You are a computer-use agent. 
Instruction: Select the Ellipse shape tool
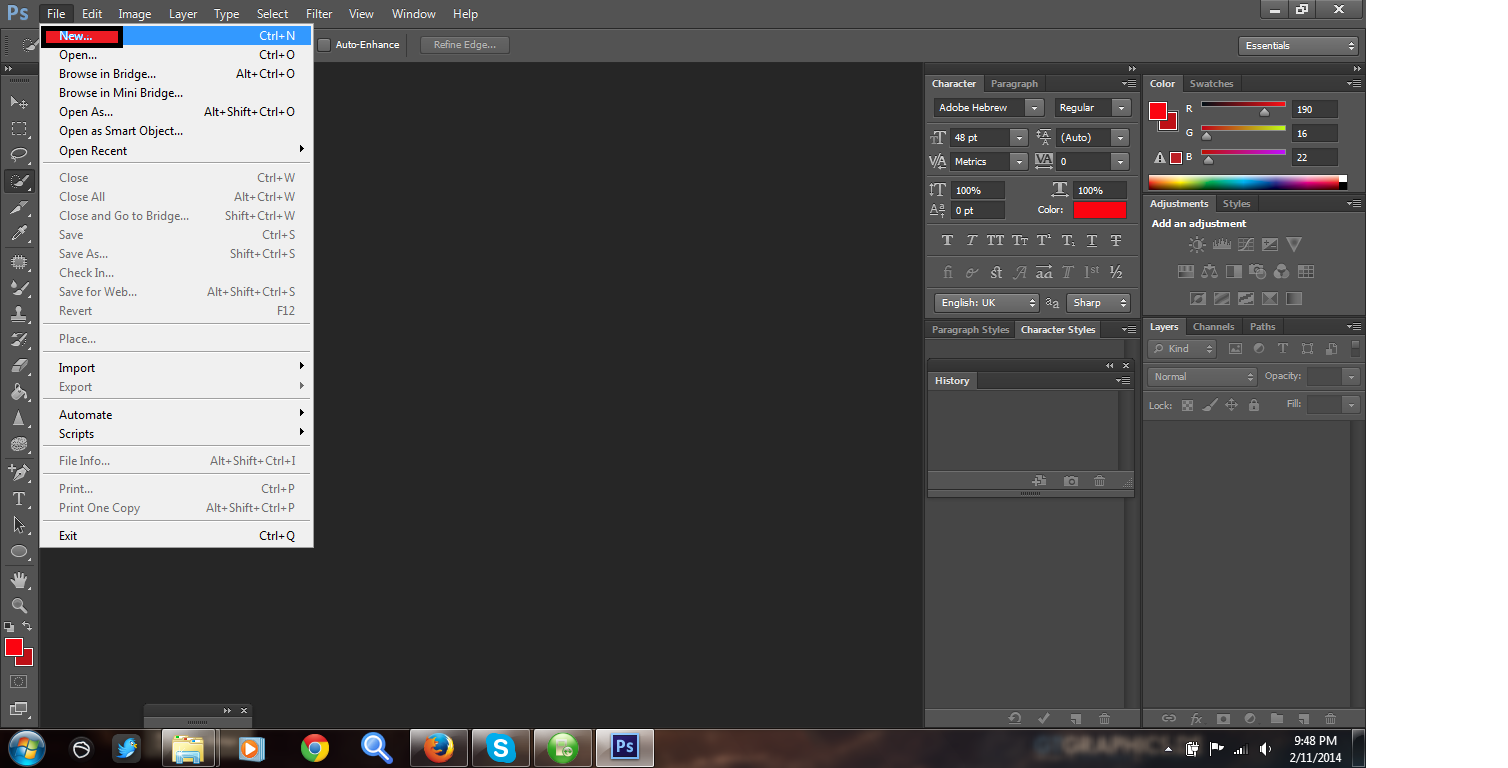19,551
